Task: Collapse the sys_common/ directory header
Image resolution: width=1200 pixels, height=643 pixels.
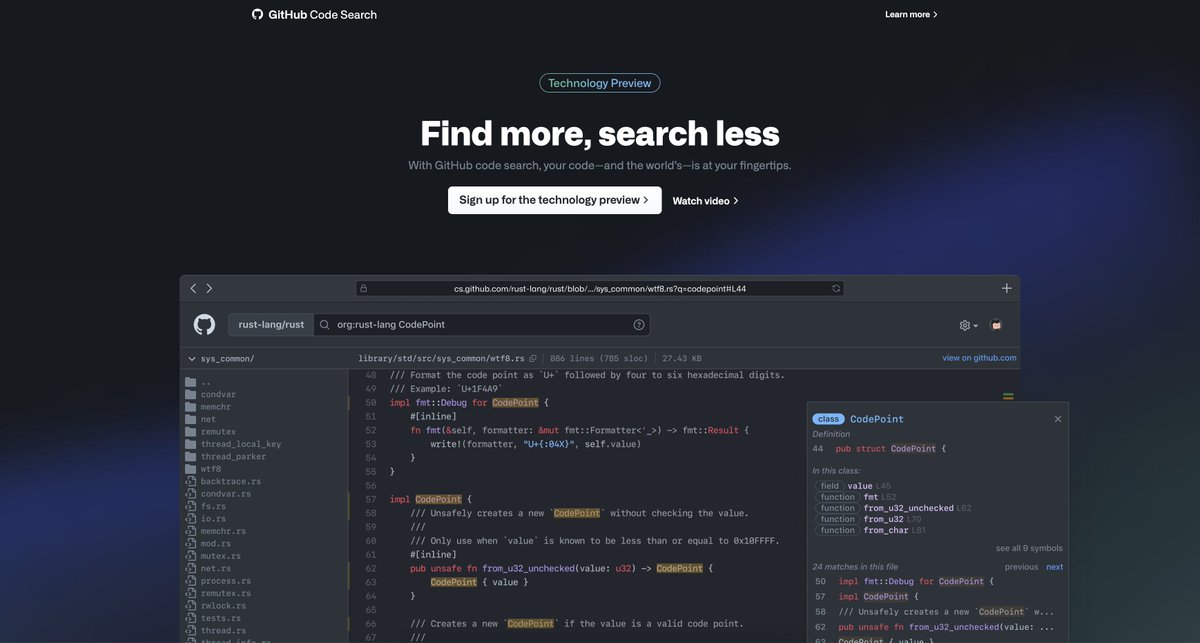Action: click(190, 357)
